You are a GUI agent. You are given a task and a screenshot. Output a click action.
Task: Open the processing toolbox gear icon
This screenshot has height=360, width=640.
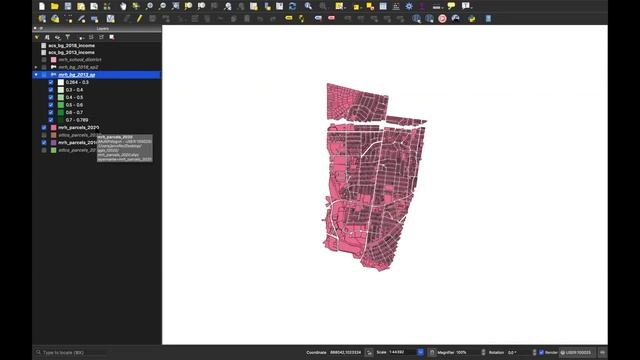(409, 6)
